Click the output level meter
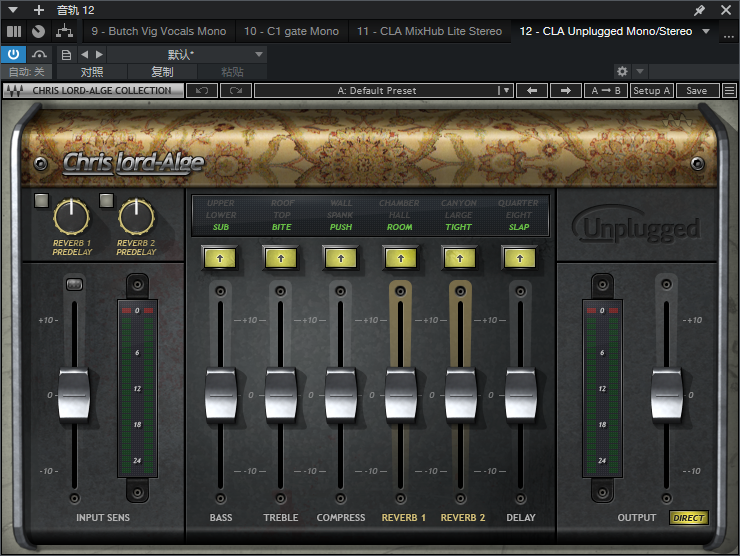This screenshot has height=556, width=740. (602, 388)
